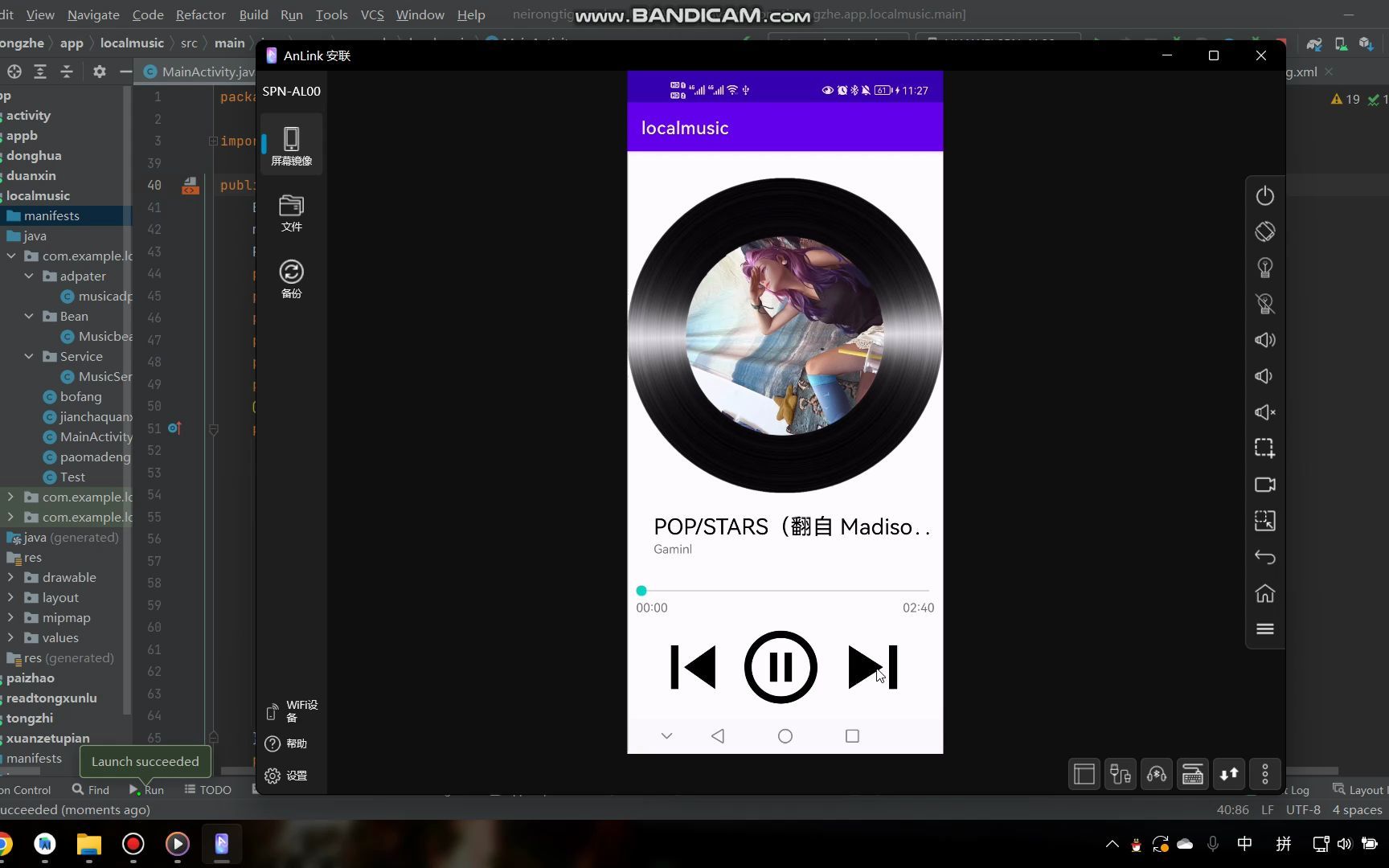Click 设置 settings in AnLink
The image size is (1389, 868).
pos(287,776)
